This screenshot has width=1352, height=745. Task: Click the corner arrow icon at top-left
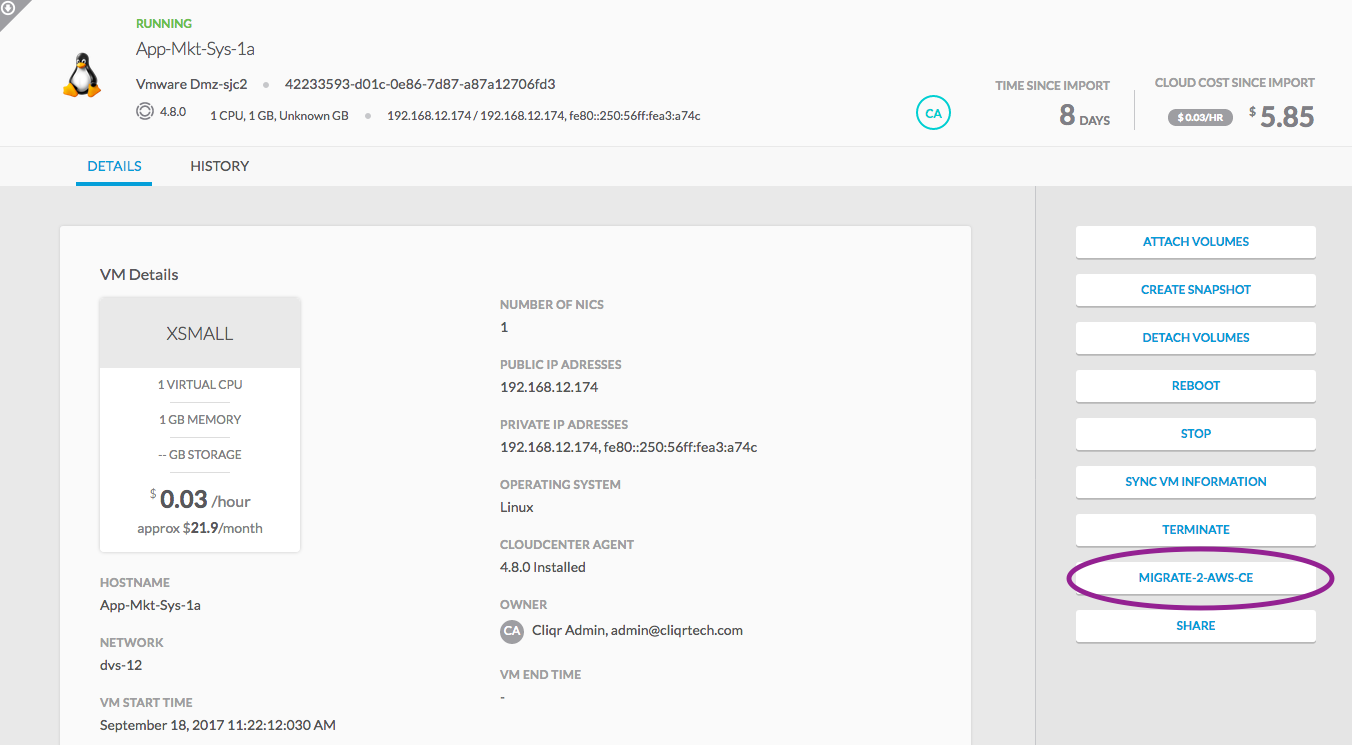(x=9, y=9)
